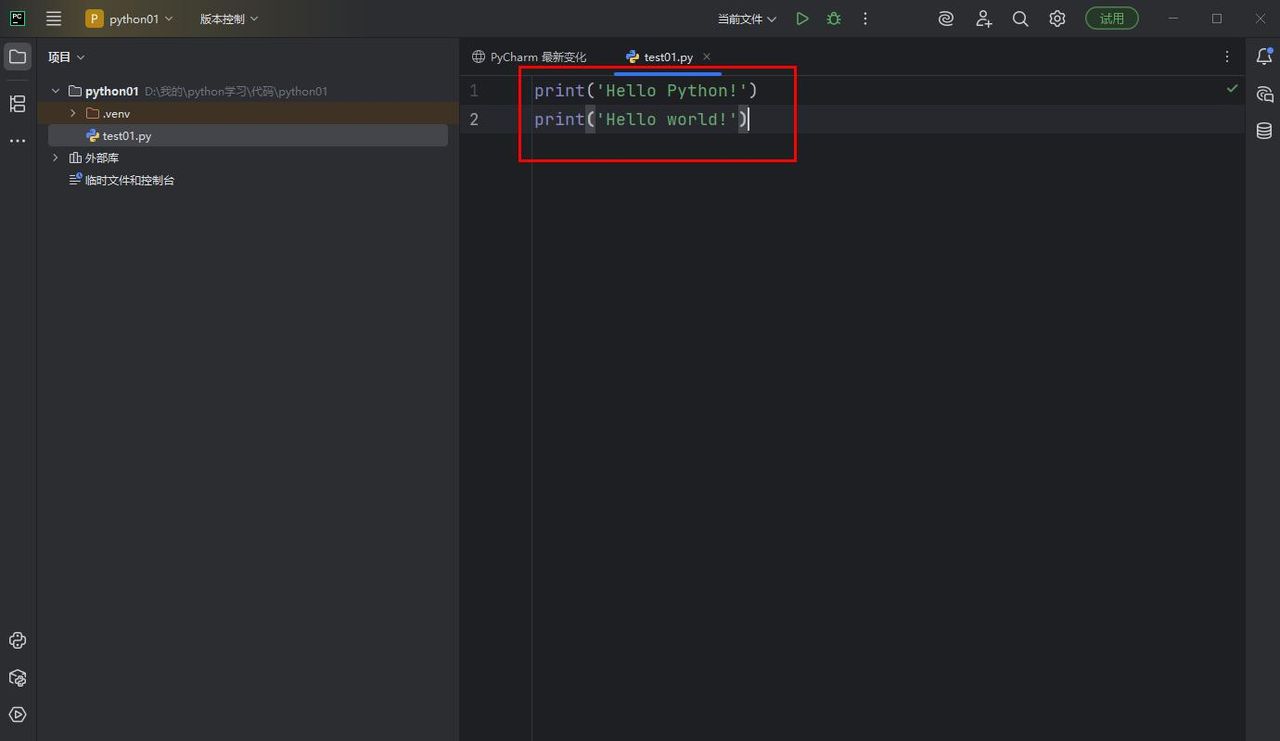Select test01.py in the project tree
Viewport: 1280px width, 741px height.
pos(126,136)
